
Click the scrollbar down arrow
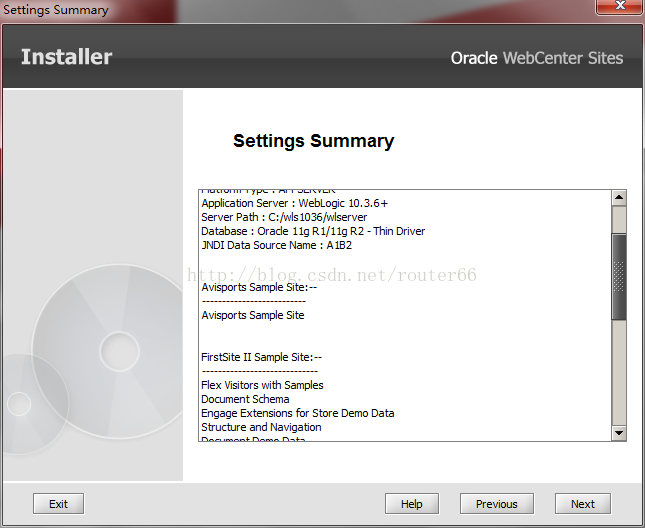pos(619,433)
